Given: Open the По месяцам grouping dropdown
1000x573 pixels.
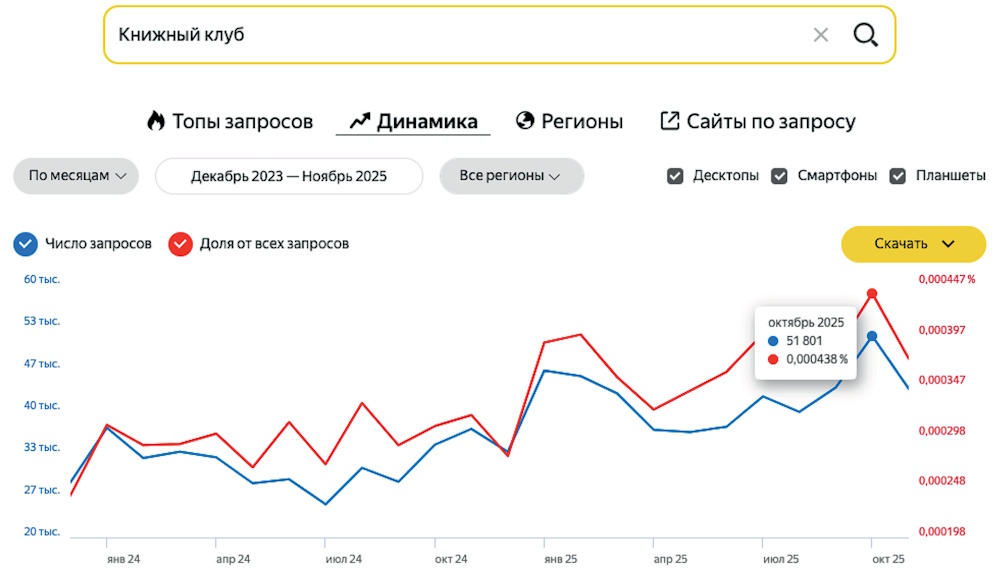Looking at the screenshot, I should pos(75,176).
